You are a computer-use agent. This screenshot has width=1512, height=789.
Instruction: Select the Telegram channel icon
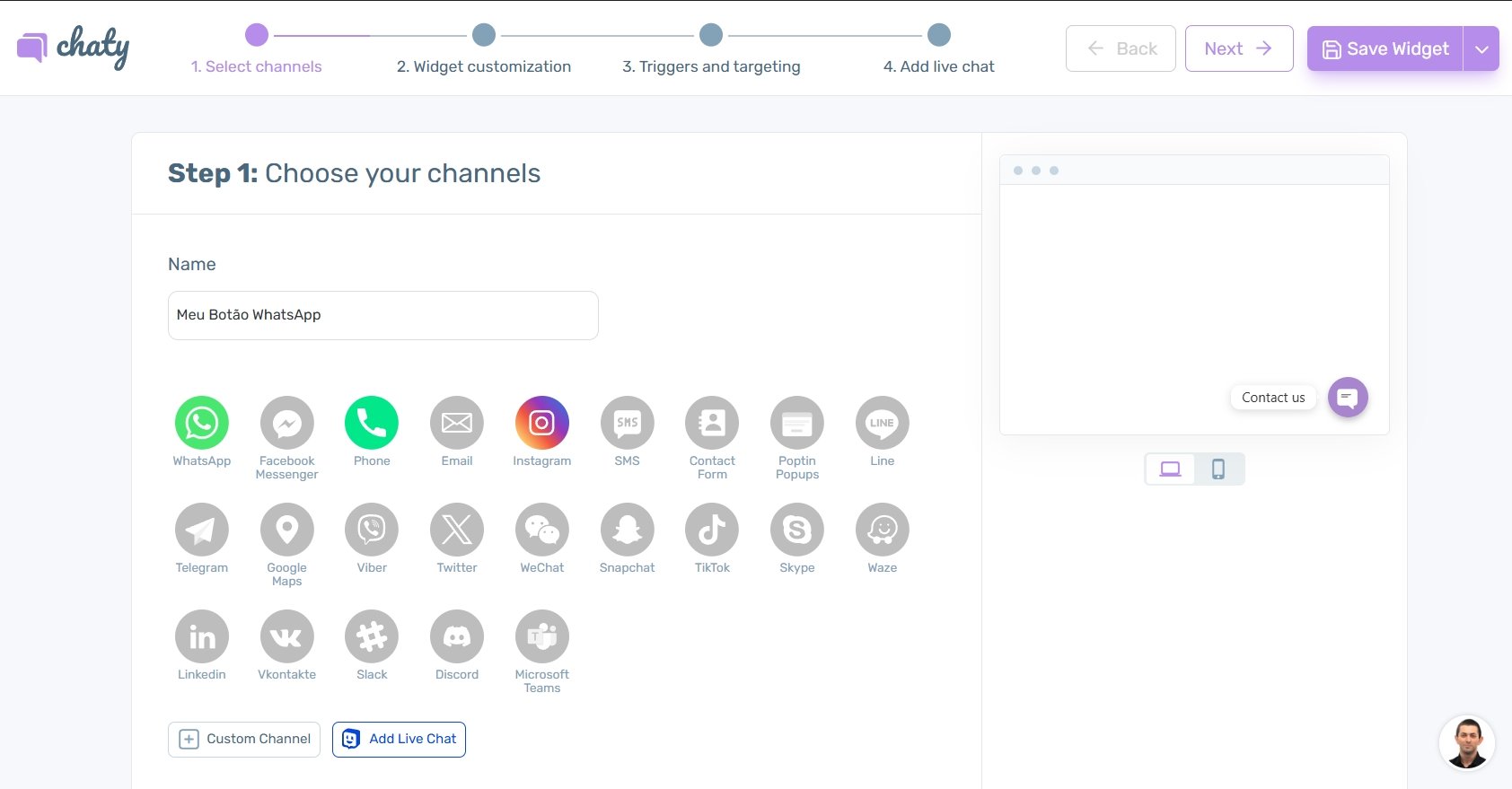tap(201, 530)
